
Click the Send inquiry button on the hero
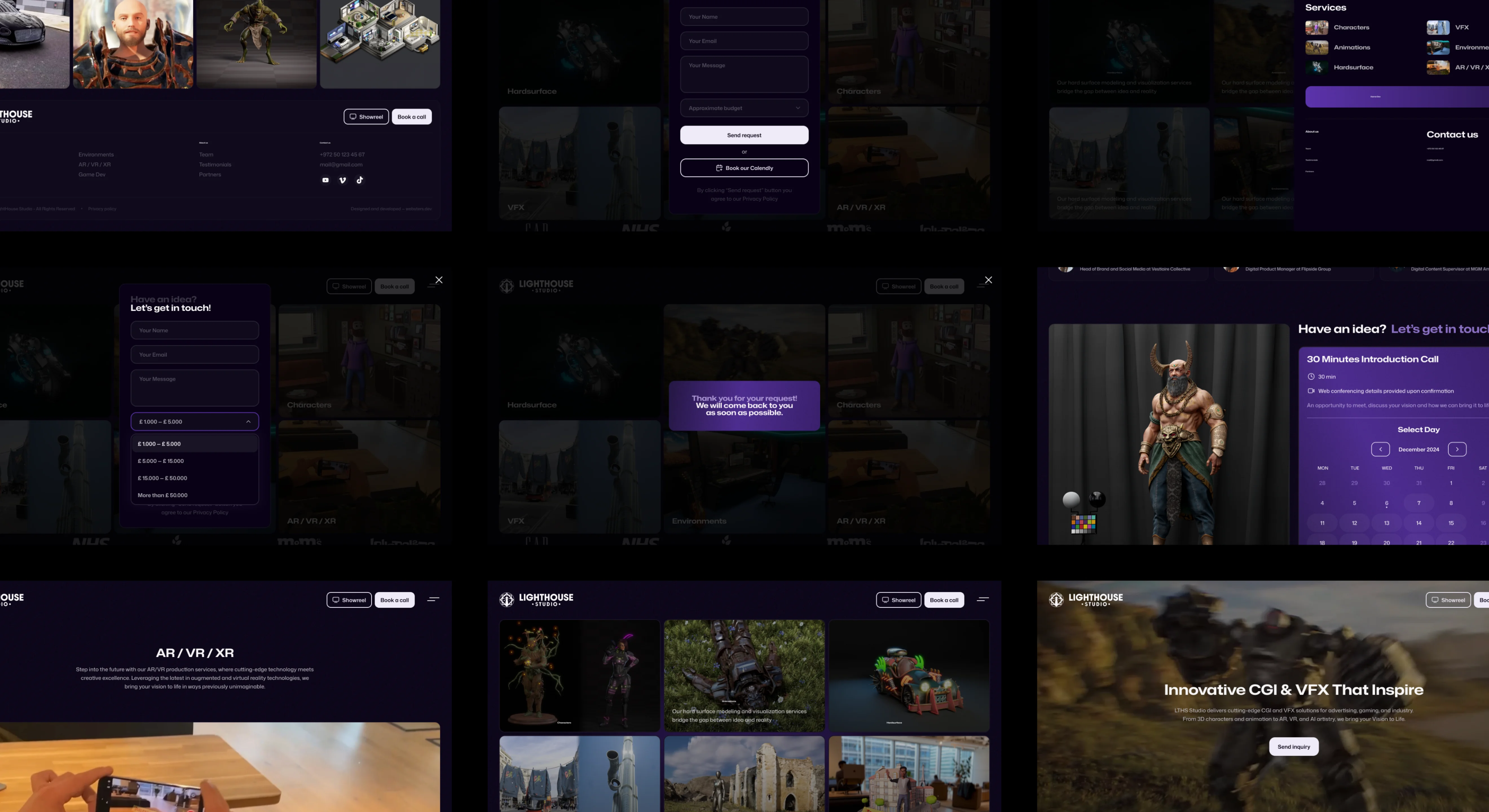click(1294, 747)
